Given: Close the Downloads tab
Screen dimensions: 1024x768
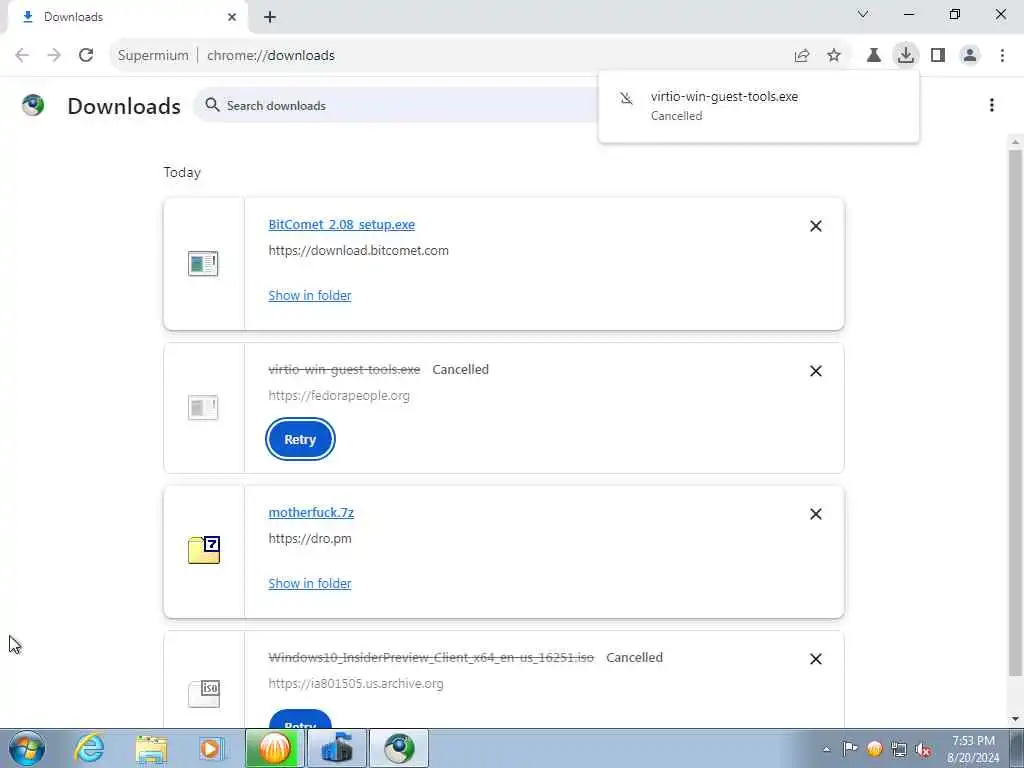Looking at the screenshot, I should click(x=232, y=17).
